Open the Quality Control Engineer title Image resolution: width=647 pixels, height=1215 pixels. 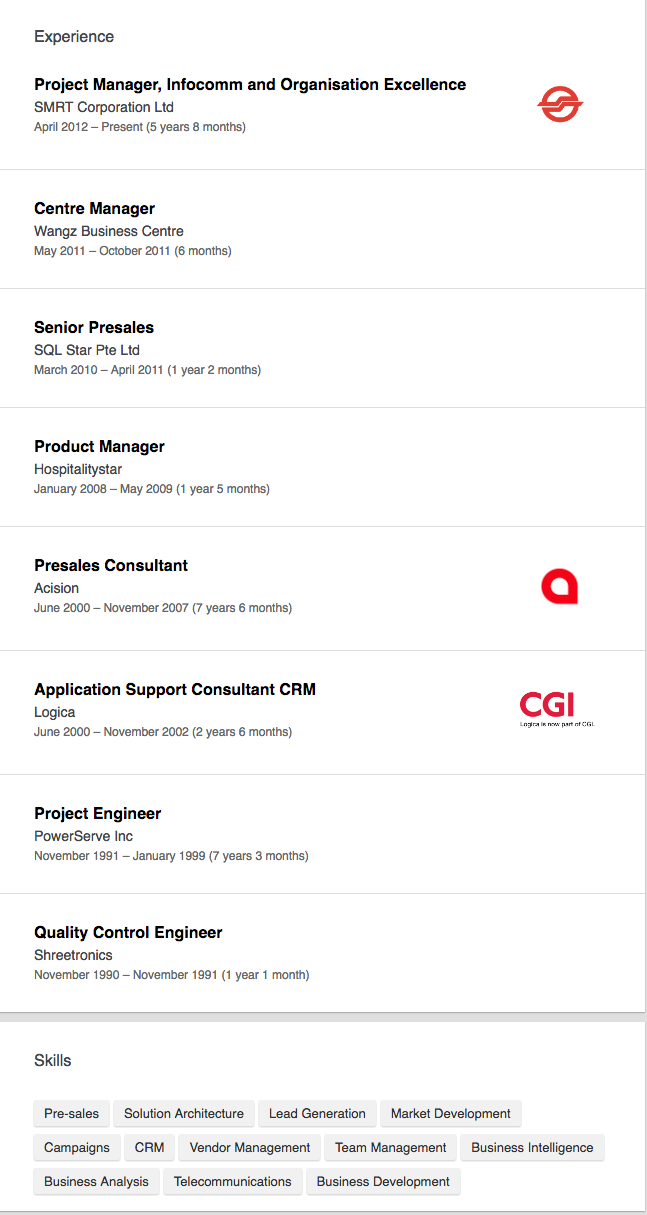click(128, 933)
